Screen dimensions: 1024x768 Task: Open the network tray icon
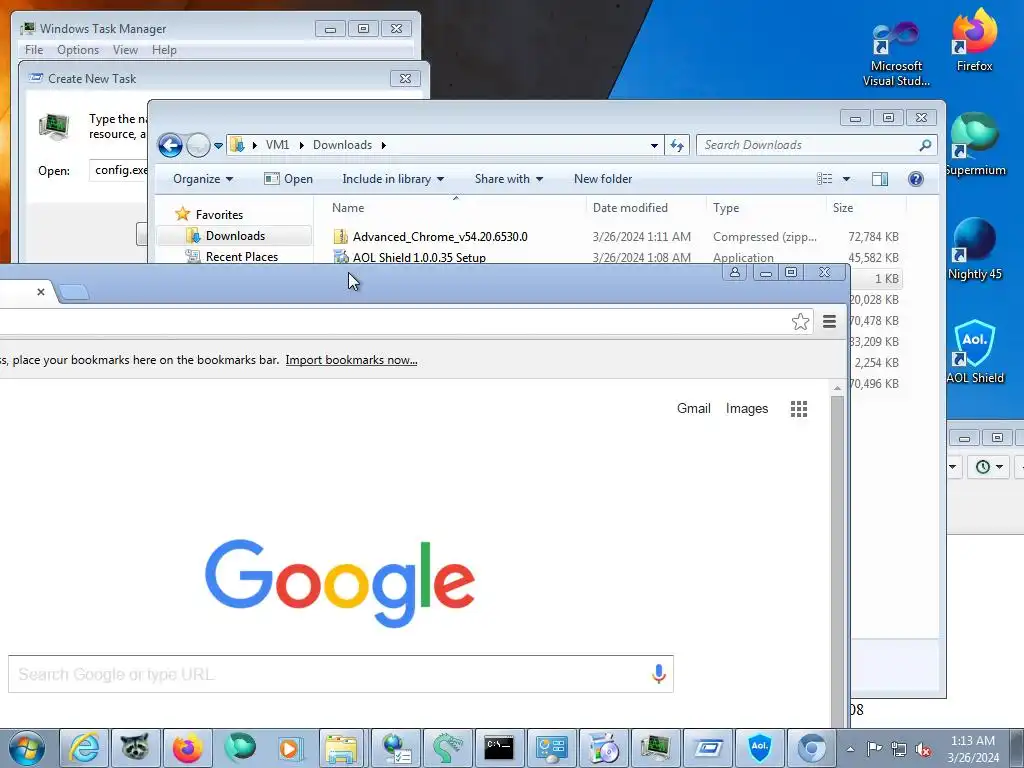899,749
